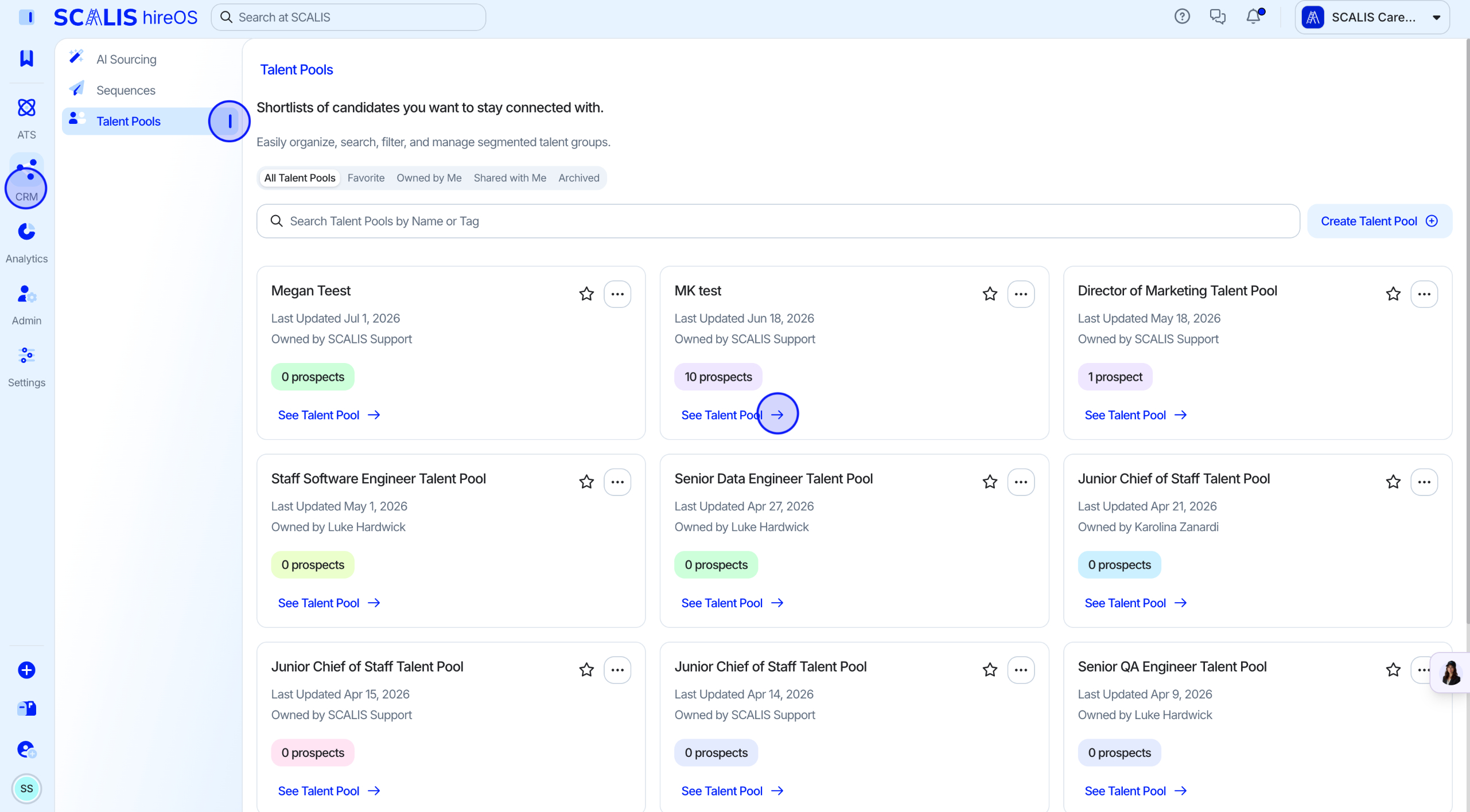The width and height of the screenshot is (1470, 812).
Task: Open the help question mark icon
Action: pos(1182,17)
